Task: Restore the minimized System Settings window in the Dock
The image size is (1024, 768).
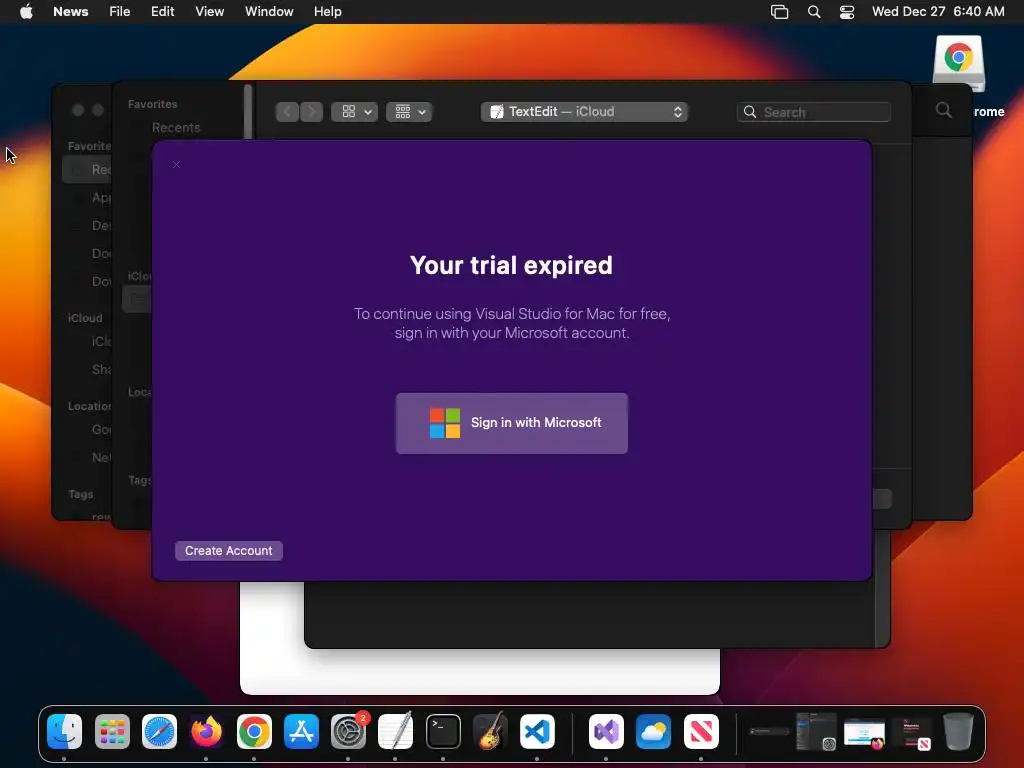Action: point(816,731)
